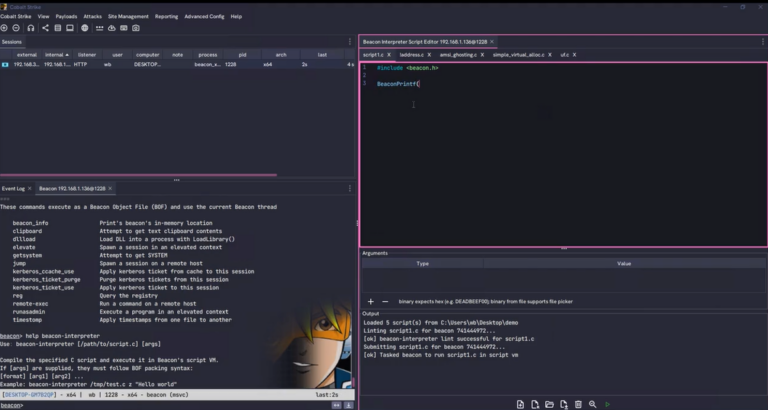The image size is (768, 410).
Task: Close the amsi_ghosting.c tab
Action: [482, 55]
